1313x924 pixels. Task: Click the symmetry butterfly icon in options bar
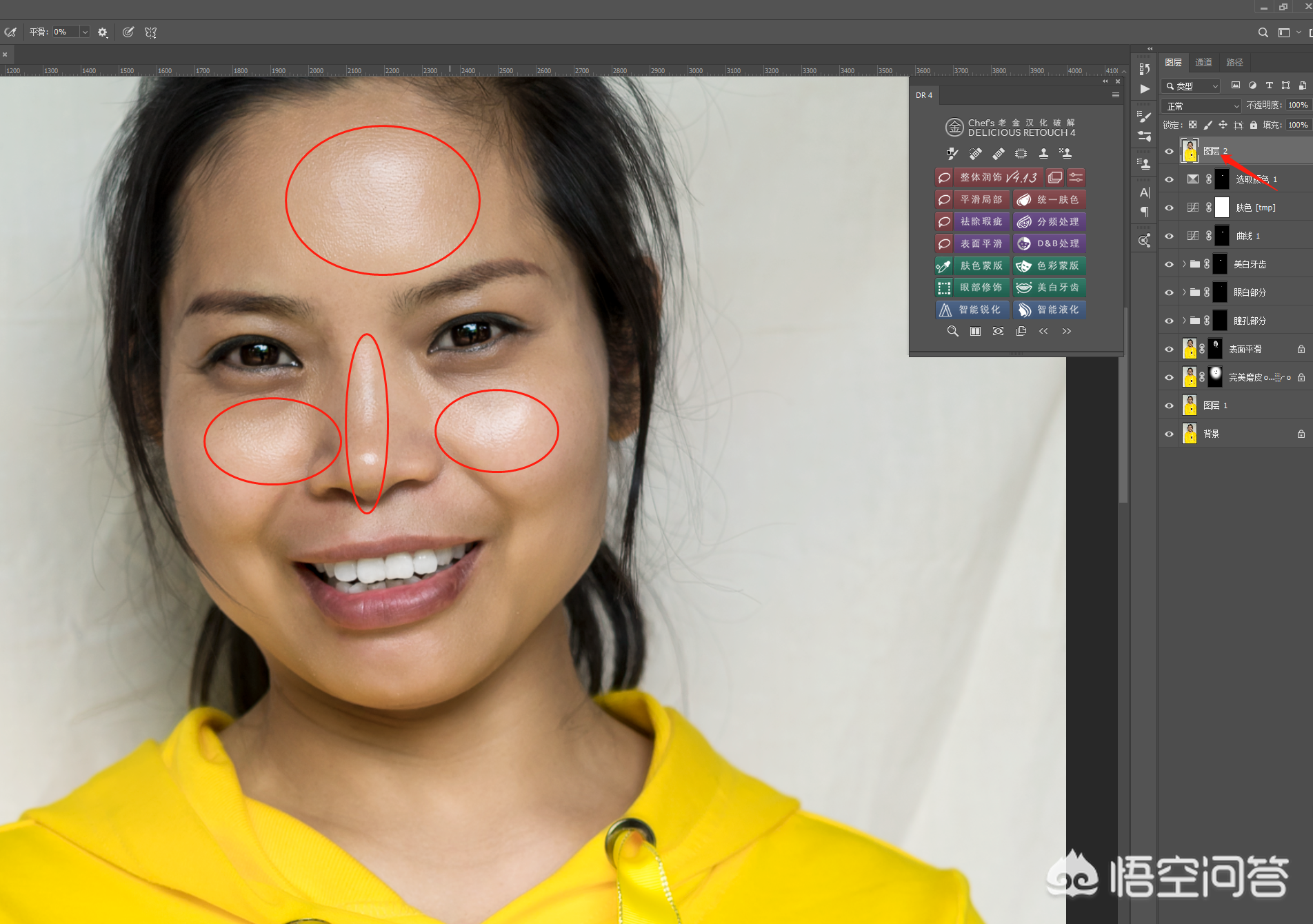150,32
